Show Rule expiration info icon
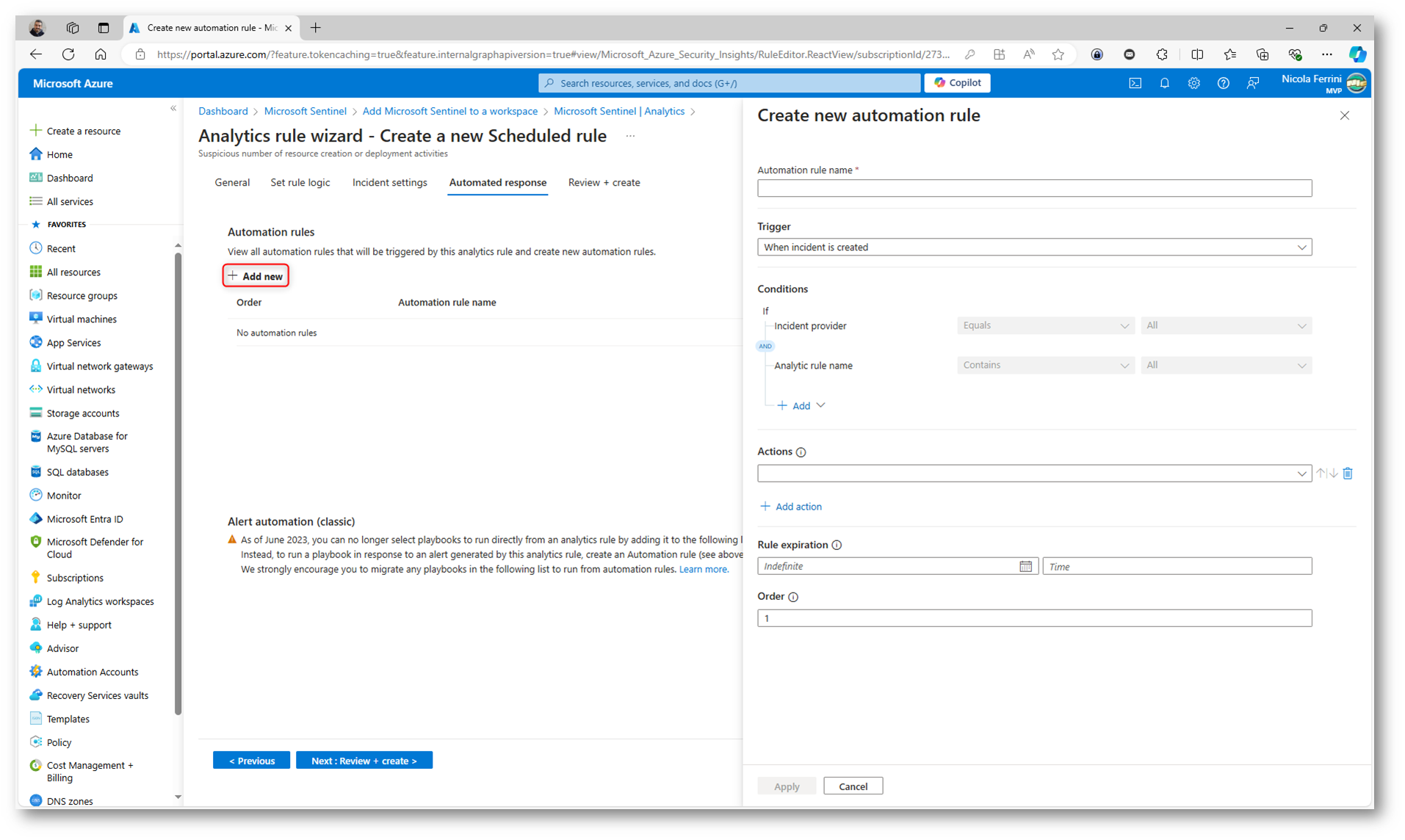1405x840 pixels. pos(837,545)
